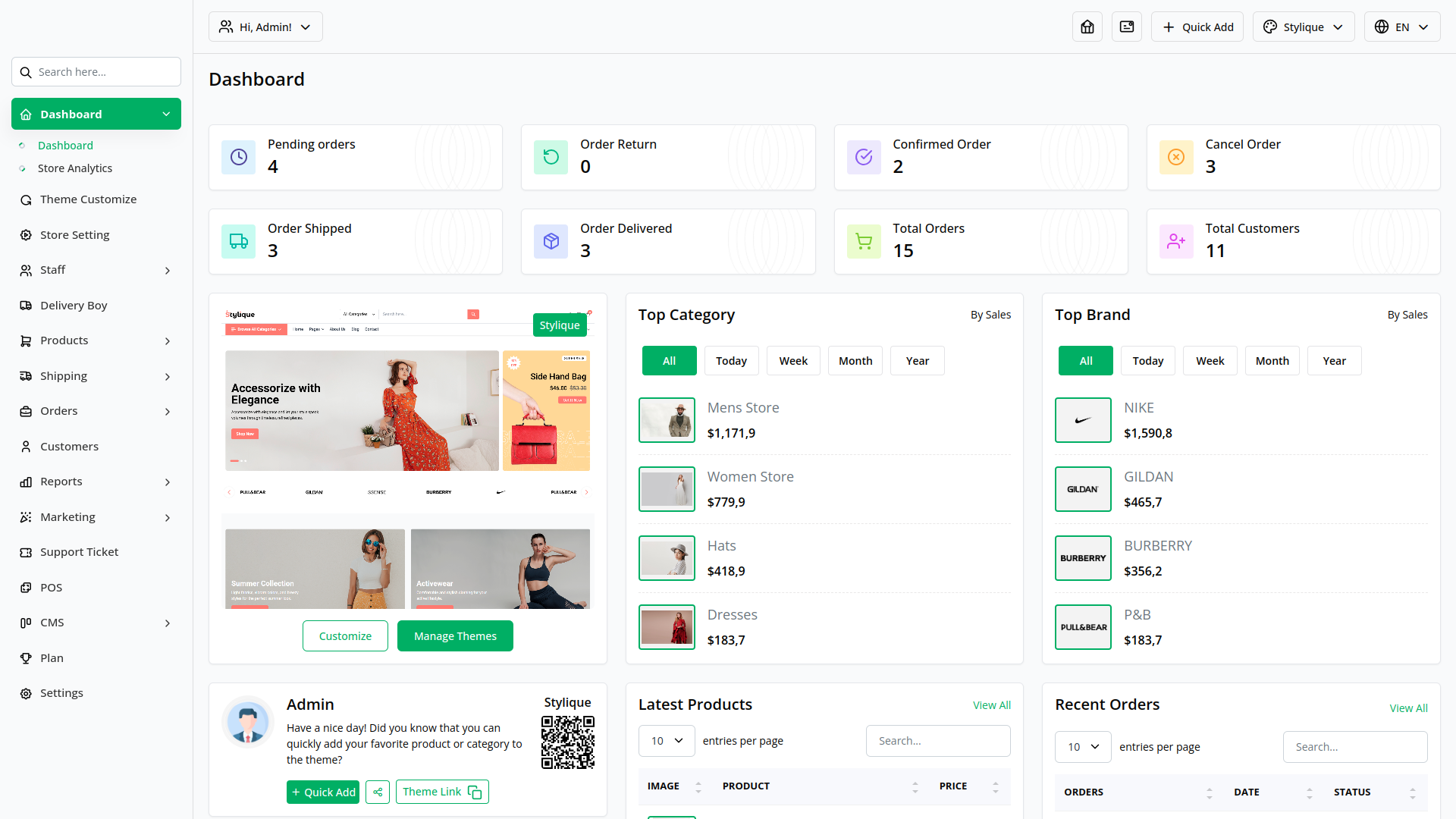
Task: Select Month filter in Top Brand
Action: 1272,361
